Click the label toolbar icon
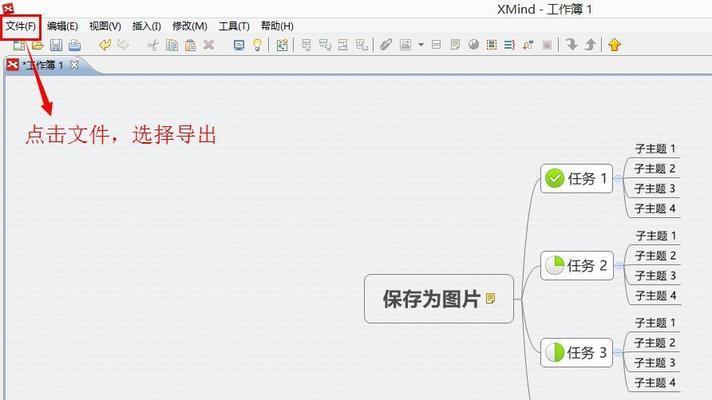Viewport: 712px width, 400px height. tap(436, 44)
